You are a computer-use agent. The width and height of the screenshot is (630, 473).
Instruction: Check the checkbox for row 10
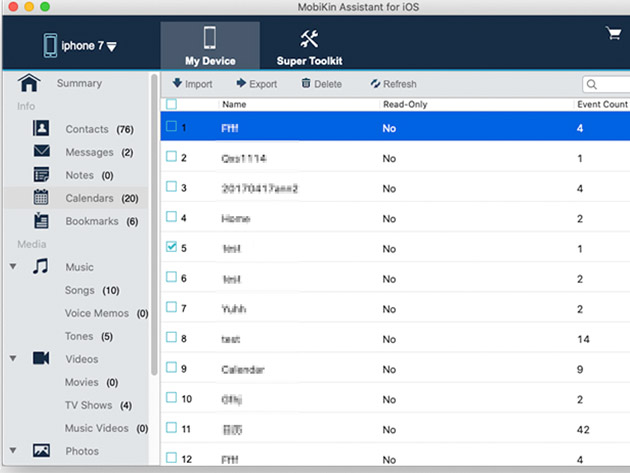[x=172, y=397]
